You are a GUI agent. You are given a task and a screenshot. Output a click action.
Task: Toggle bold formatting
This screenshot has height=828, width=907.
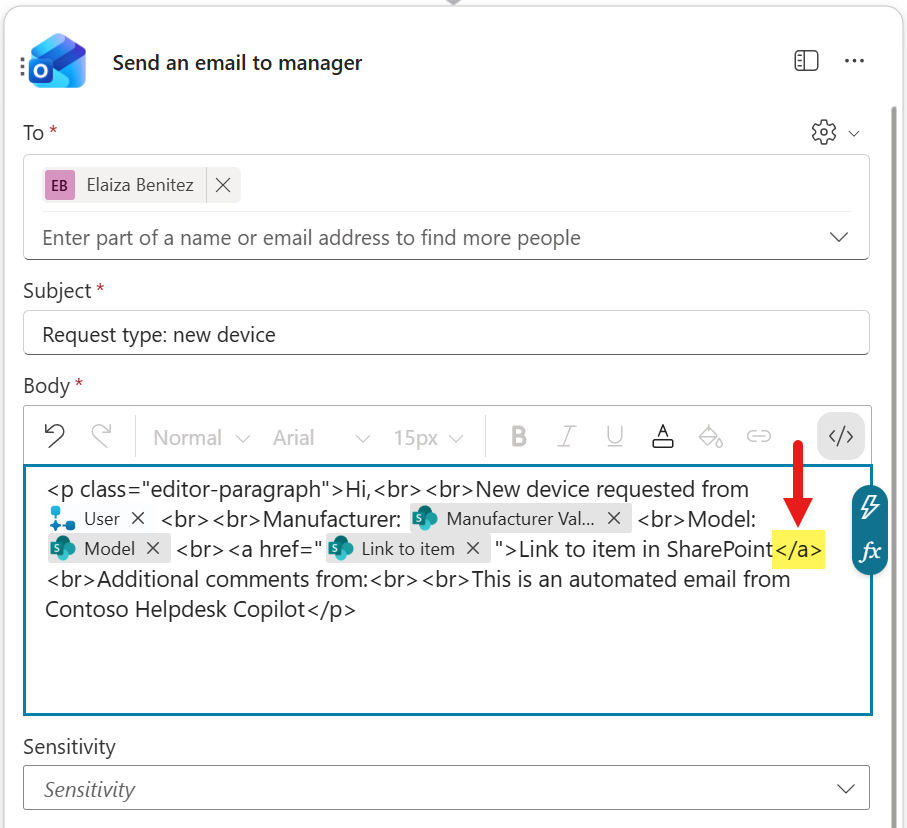[519, 436]
